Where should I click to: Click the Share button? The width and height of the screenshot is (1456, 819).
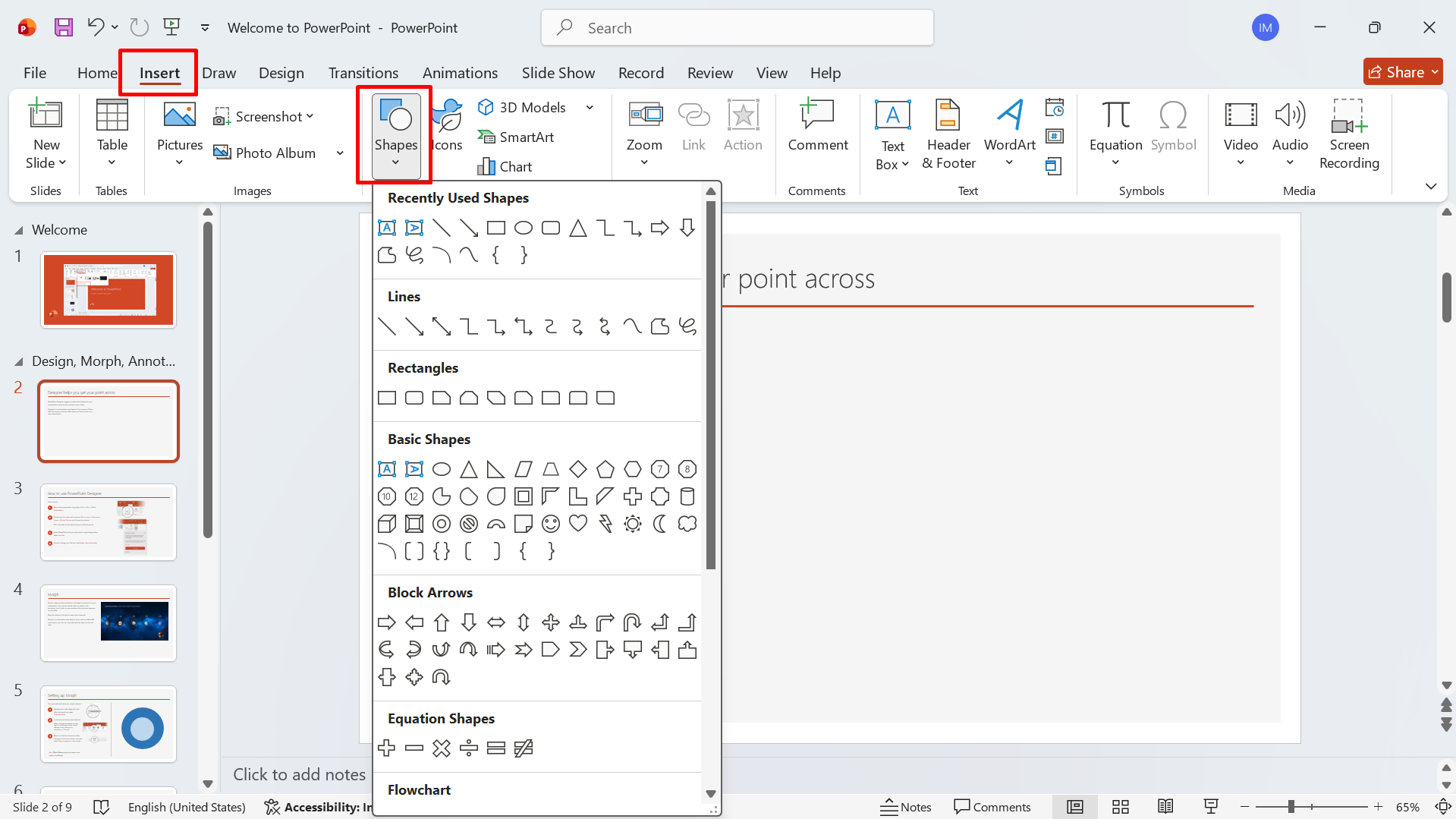pos(1403,72)
